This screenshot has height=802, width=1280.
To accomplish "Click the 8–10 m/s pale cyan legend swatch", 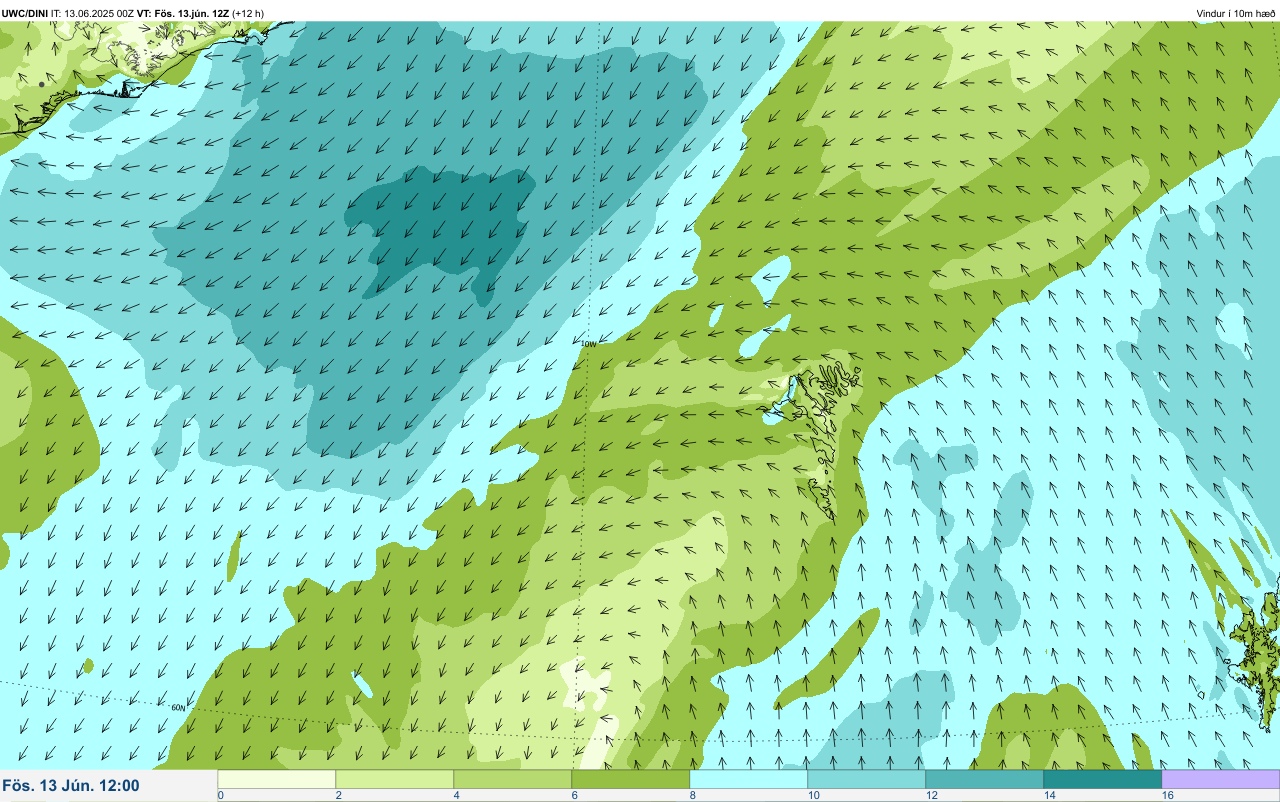I will (x=749, y=779).
